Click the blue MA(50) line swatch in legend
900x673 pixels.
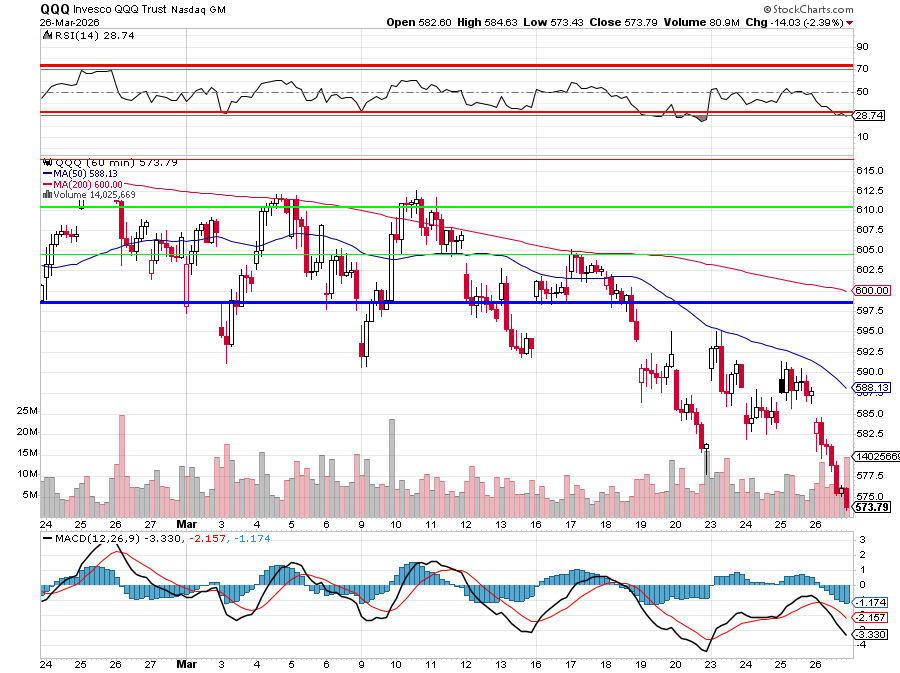(47, 173)
